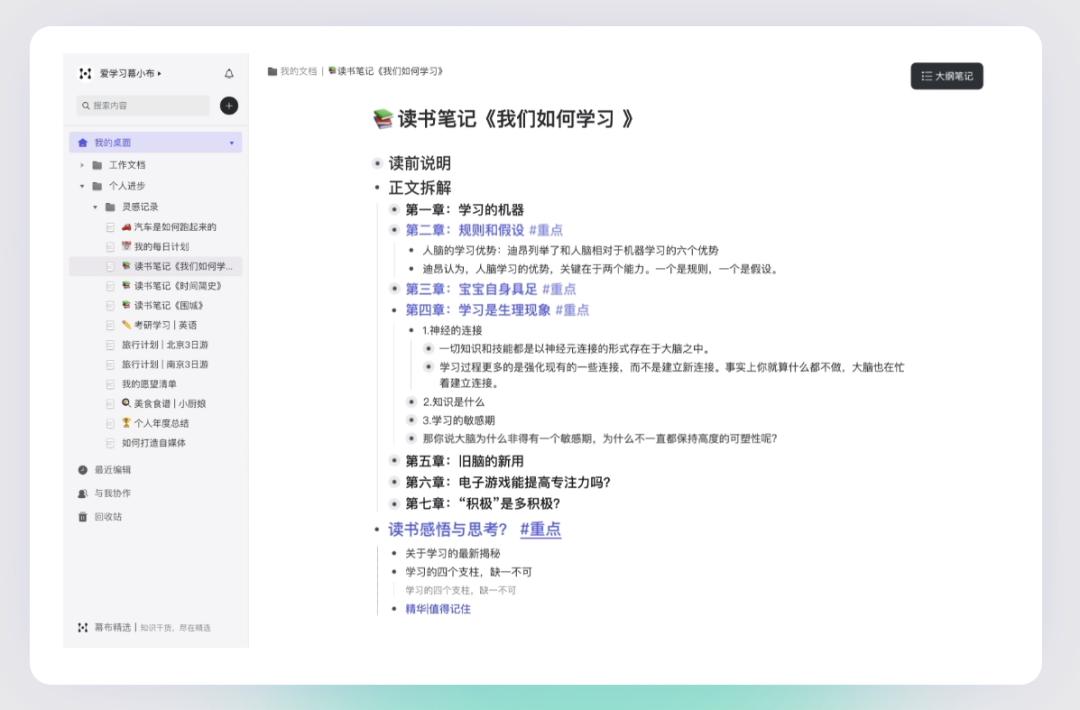The width and height of the screenshot is (1080, 710).
Task: Open 最近编辑 recent edits
Action: [112, 470]
